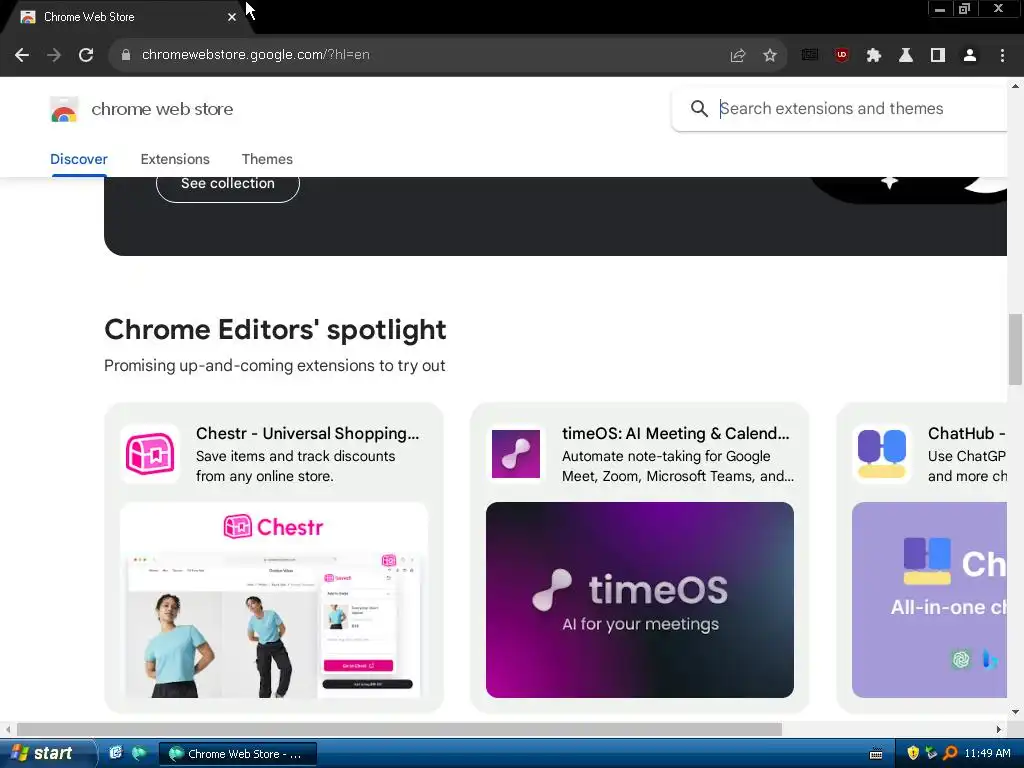Switch to the Extensions tab
Viewport: 1024px width, 768px height.
click(175, 159)
